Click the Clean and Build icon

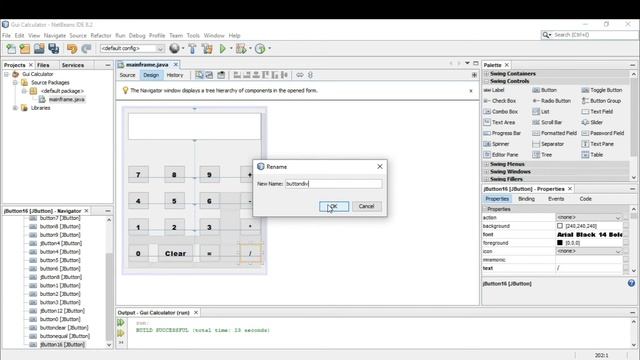tap(207, 49)
